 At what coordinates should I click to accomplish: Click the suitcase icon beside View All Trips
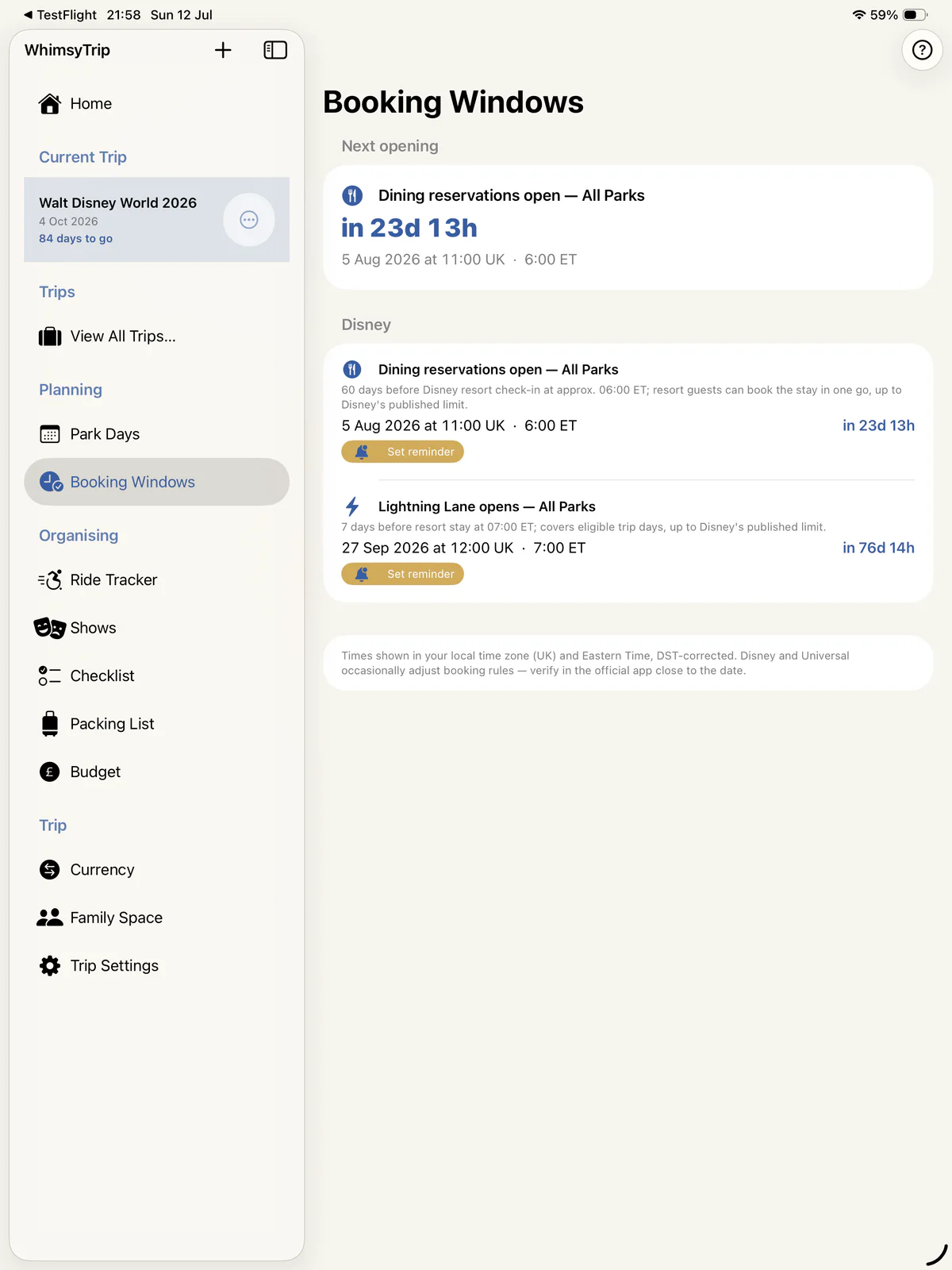pos(50,337)
